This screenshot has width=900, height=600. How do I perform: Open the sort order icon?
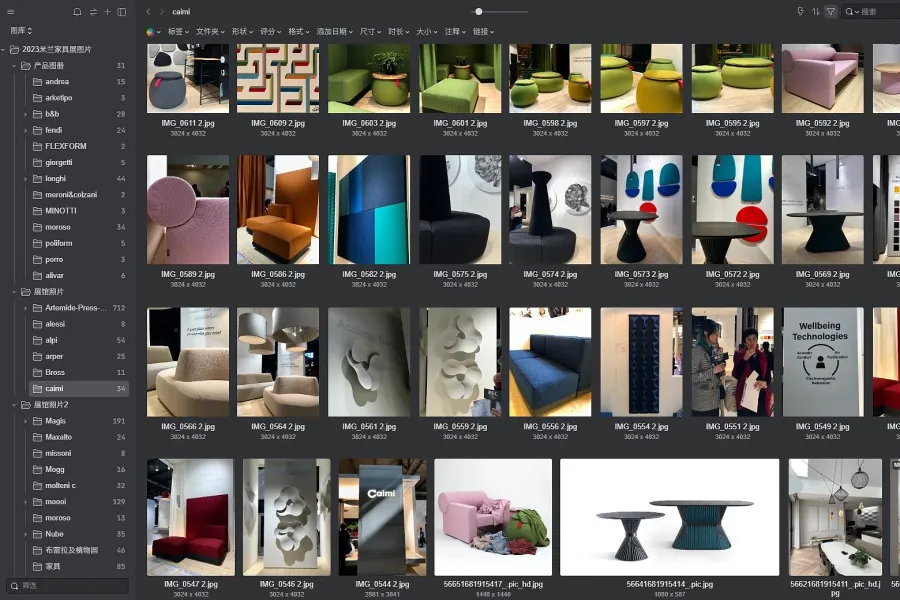pos(815,11)
